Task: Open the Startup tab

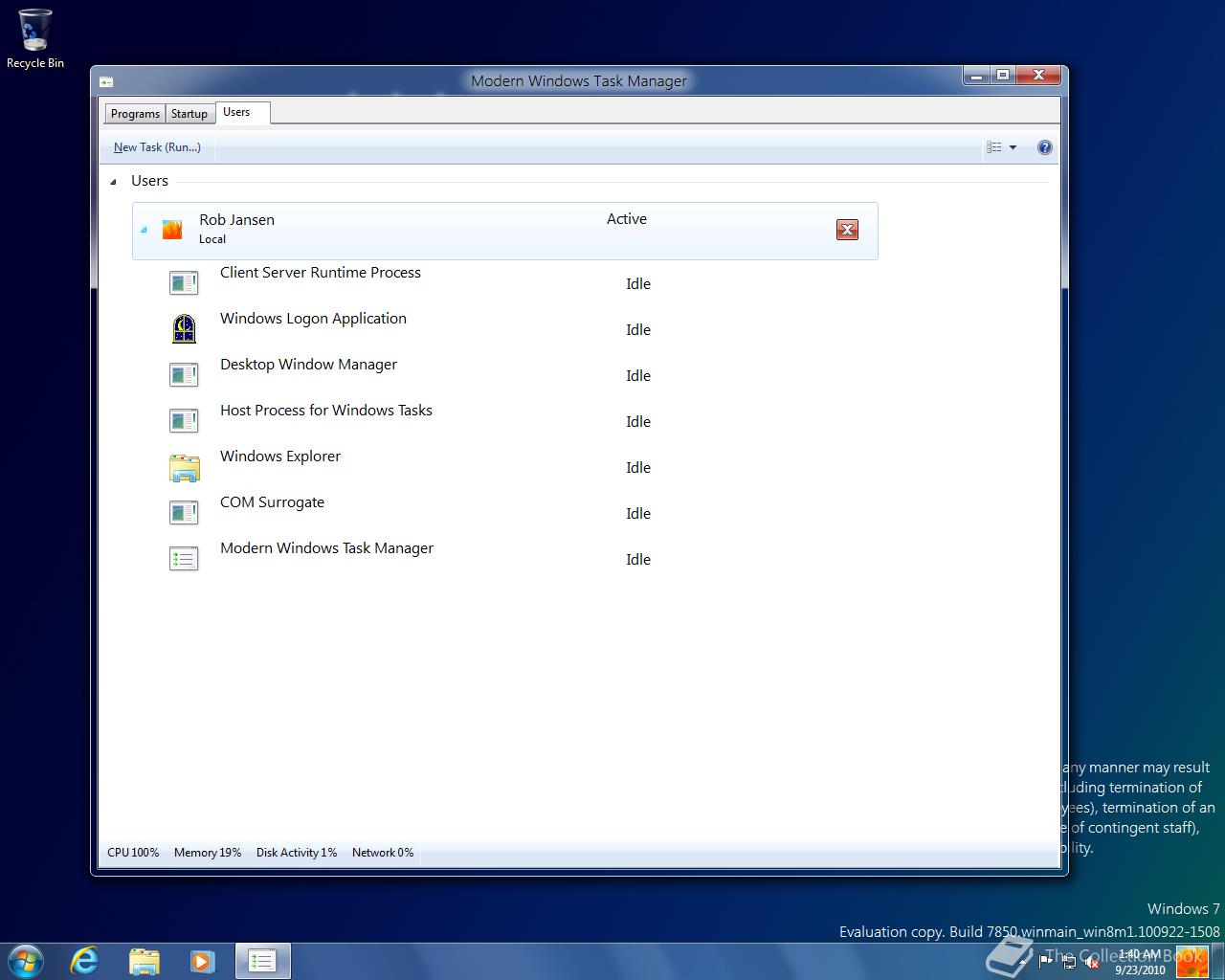Action: (189, 114)
